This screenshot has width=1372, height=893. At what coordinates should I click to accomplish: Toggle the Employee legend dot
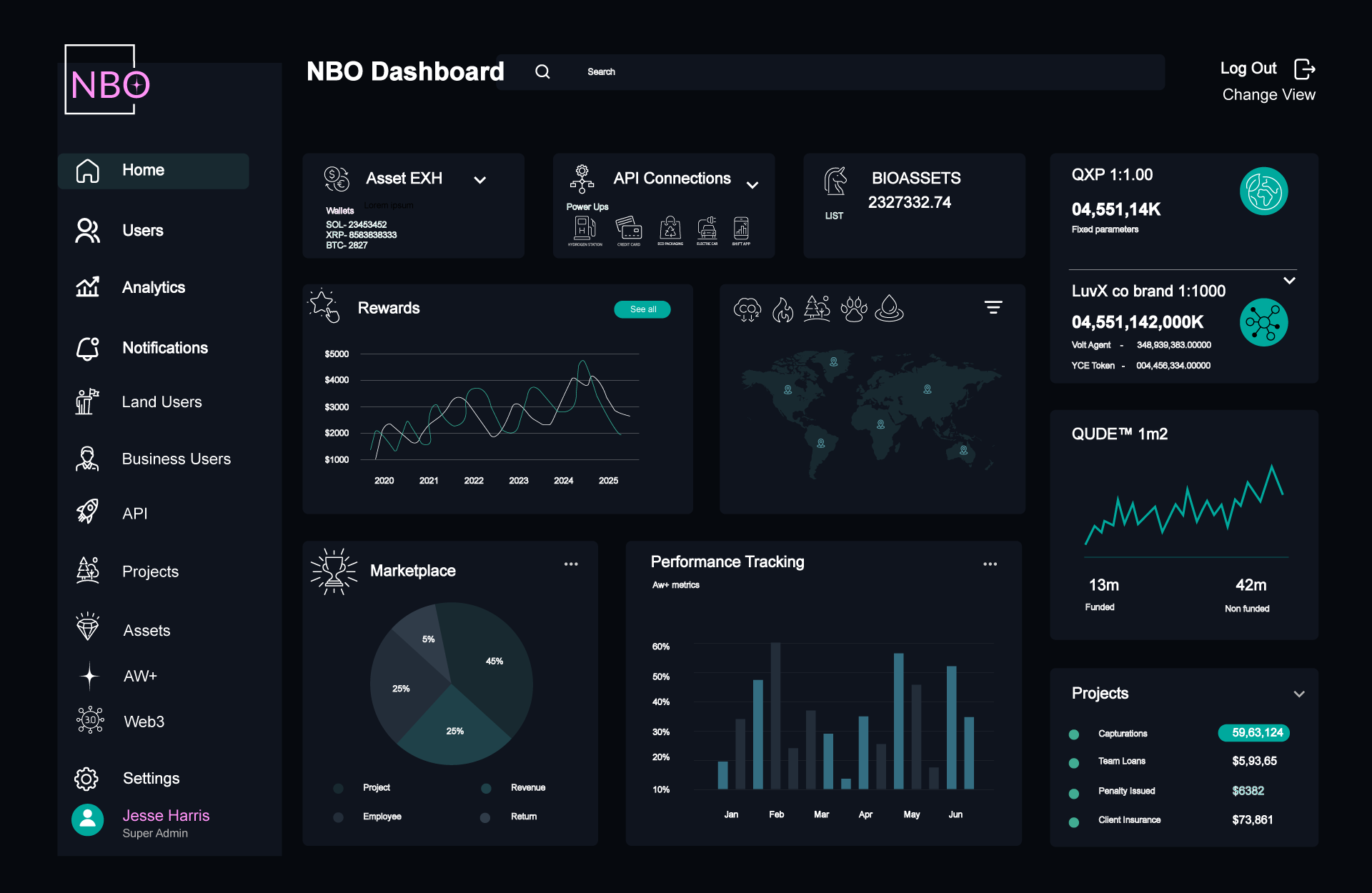pos(339,817)
